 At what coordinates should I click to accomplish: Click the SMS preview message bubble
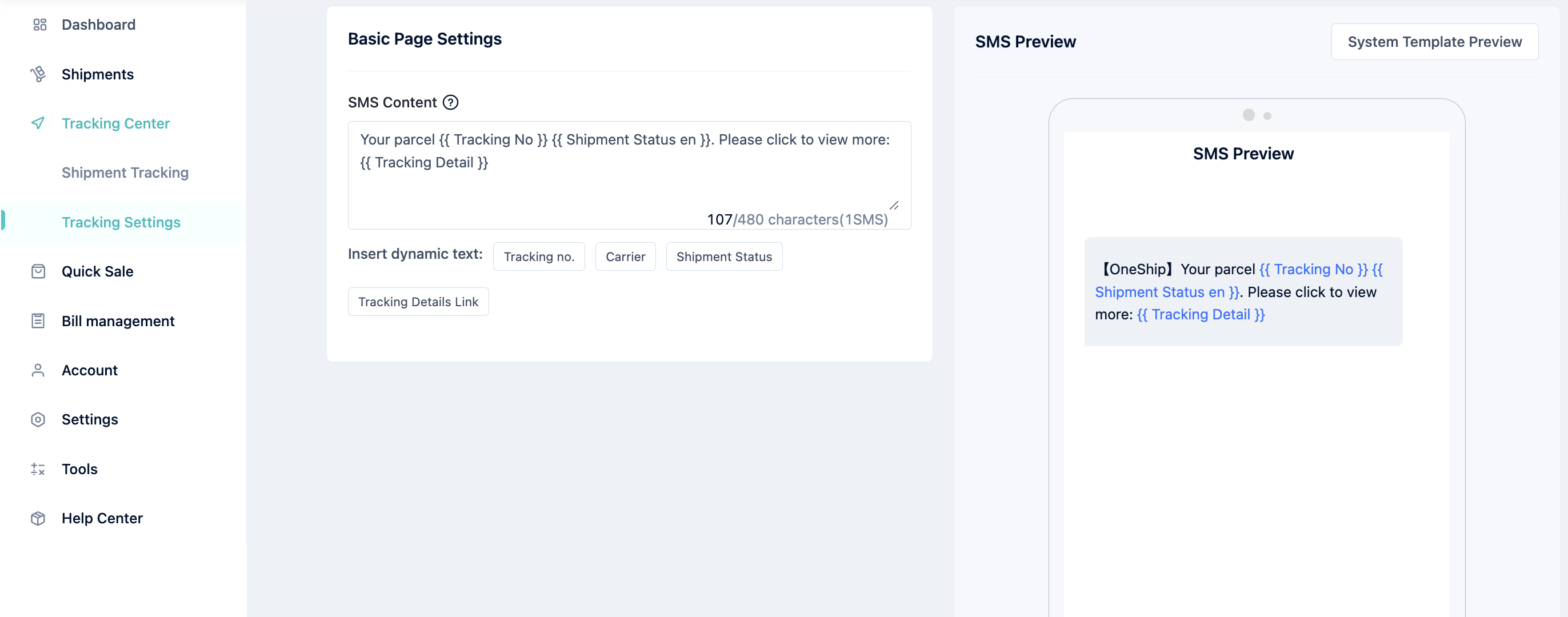click(x=1243, y=292)
